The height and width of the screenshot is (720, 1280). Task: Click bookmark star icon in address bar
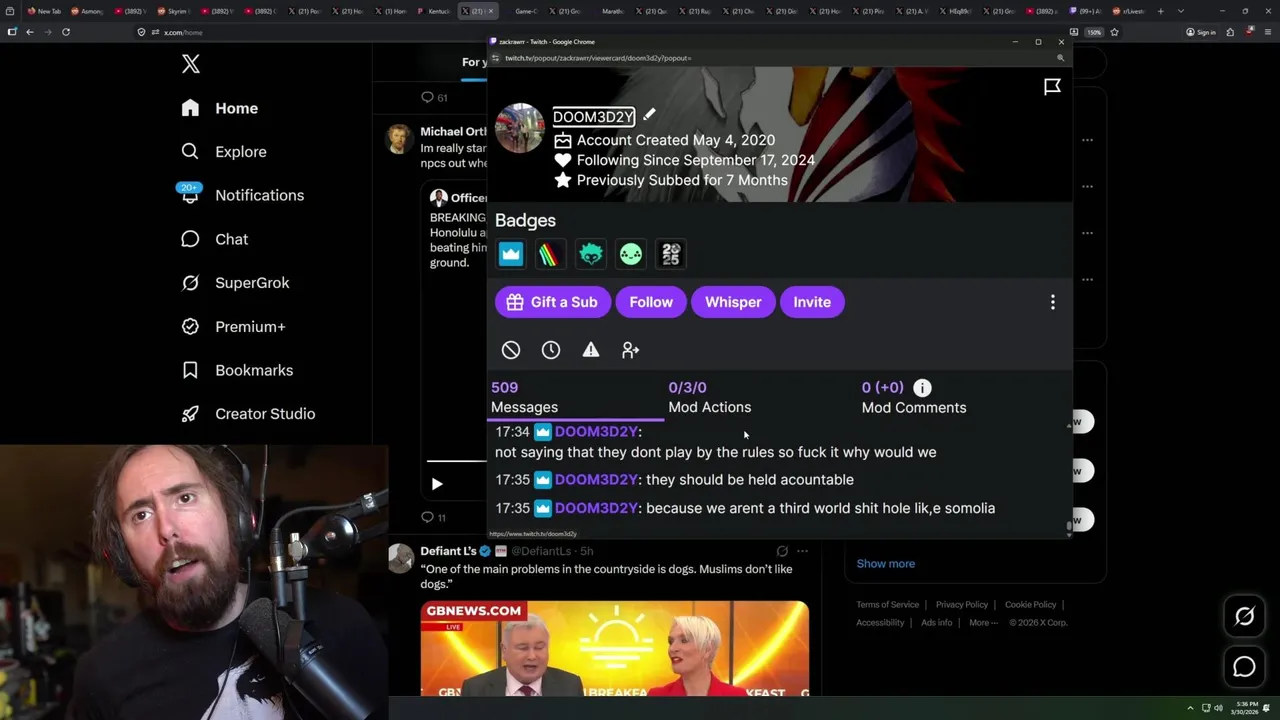coord(1114,32)
